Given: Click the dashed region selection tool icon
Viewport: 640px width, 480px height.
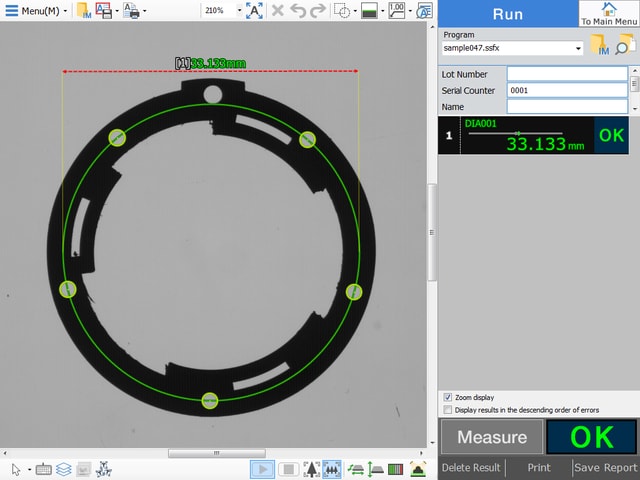Looking at the screenshot, I should click(x=342, y=11).
